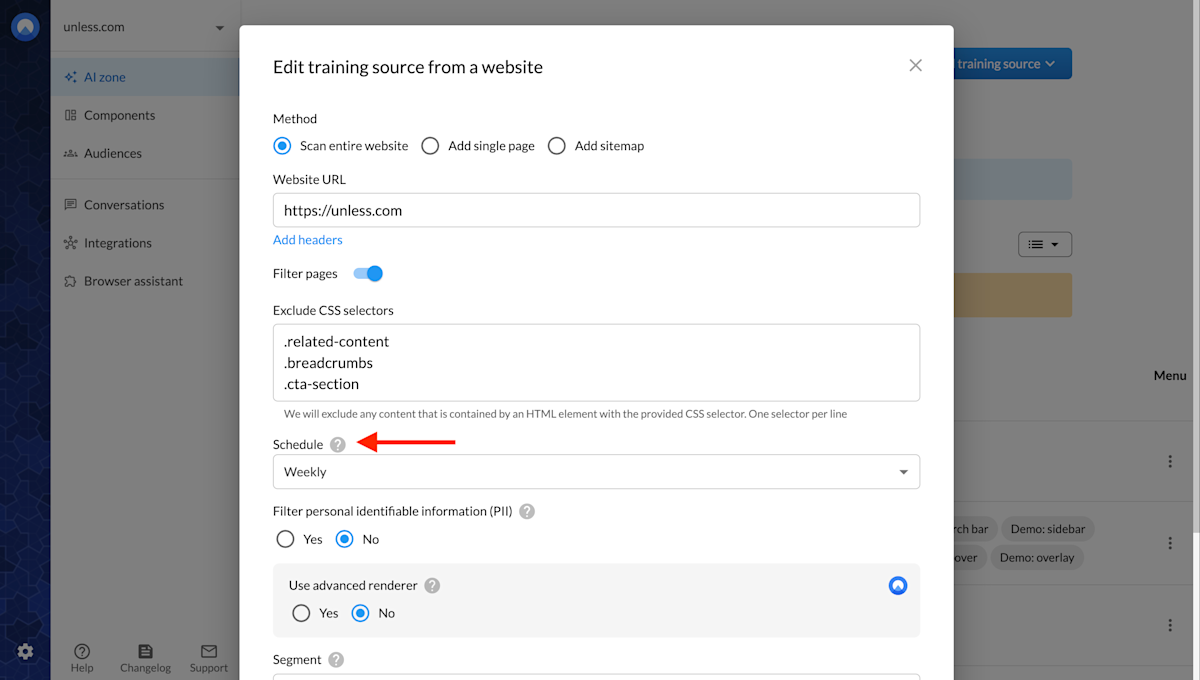The width and height of the screenshot is (1200, 680).
Task: Open the unless.com account dropdown
Action: (x=143, y=27)
